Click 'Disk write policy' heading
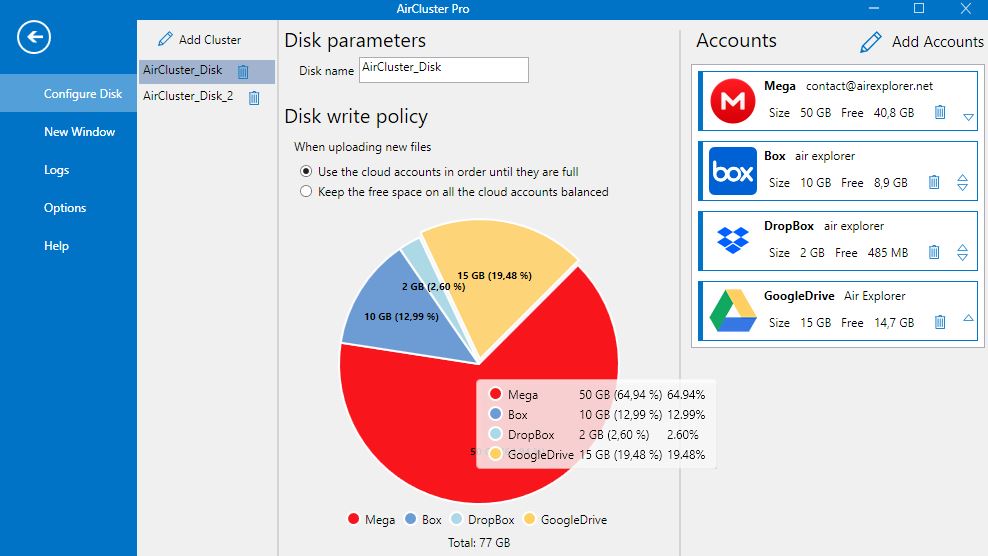This screenshot has width=988, height=556. coord(356,117)
